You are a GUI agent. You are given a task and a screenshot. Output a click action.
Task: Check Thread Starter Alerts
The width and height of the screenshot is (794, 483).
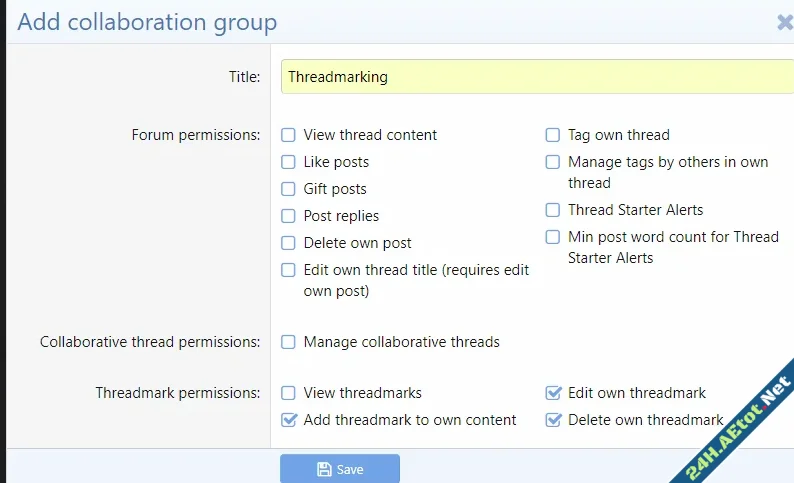pyautogui.click(x=552, y=210)
